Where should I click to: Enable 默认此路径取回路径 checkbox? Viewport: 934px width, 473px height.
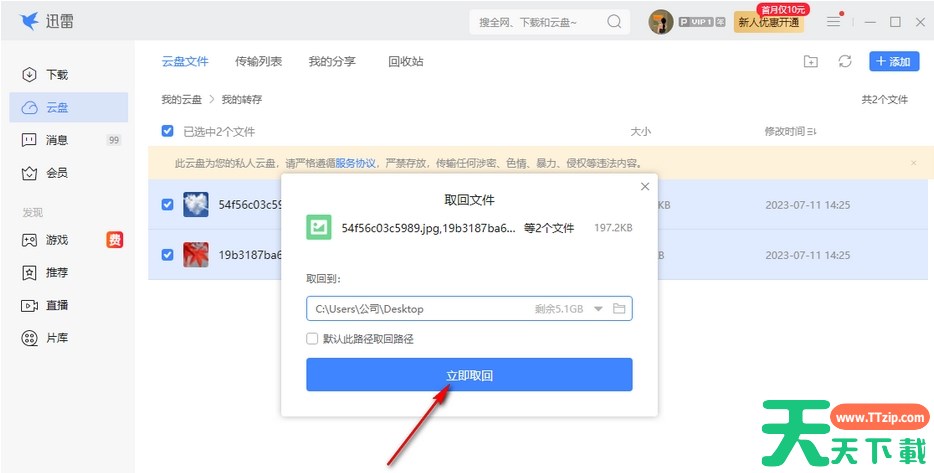(312, 338)
